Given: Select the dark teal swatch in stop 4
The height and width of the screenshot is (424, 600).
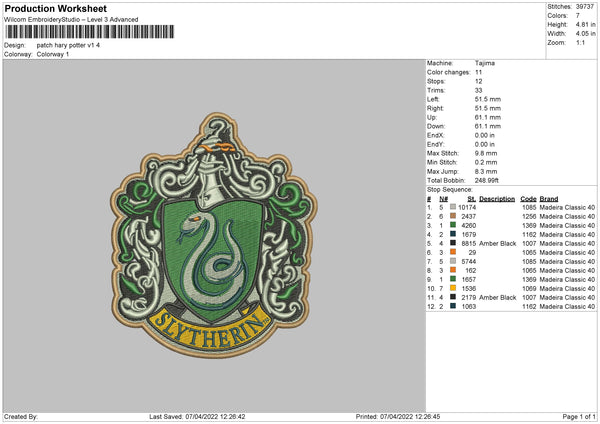Looking at the screenshot, I should 453,234.
